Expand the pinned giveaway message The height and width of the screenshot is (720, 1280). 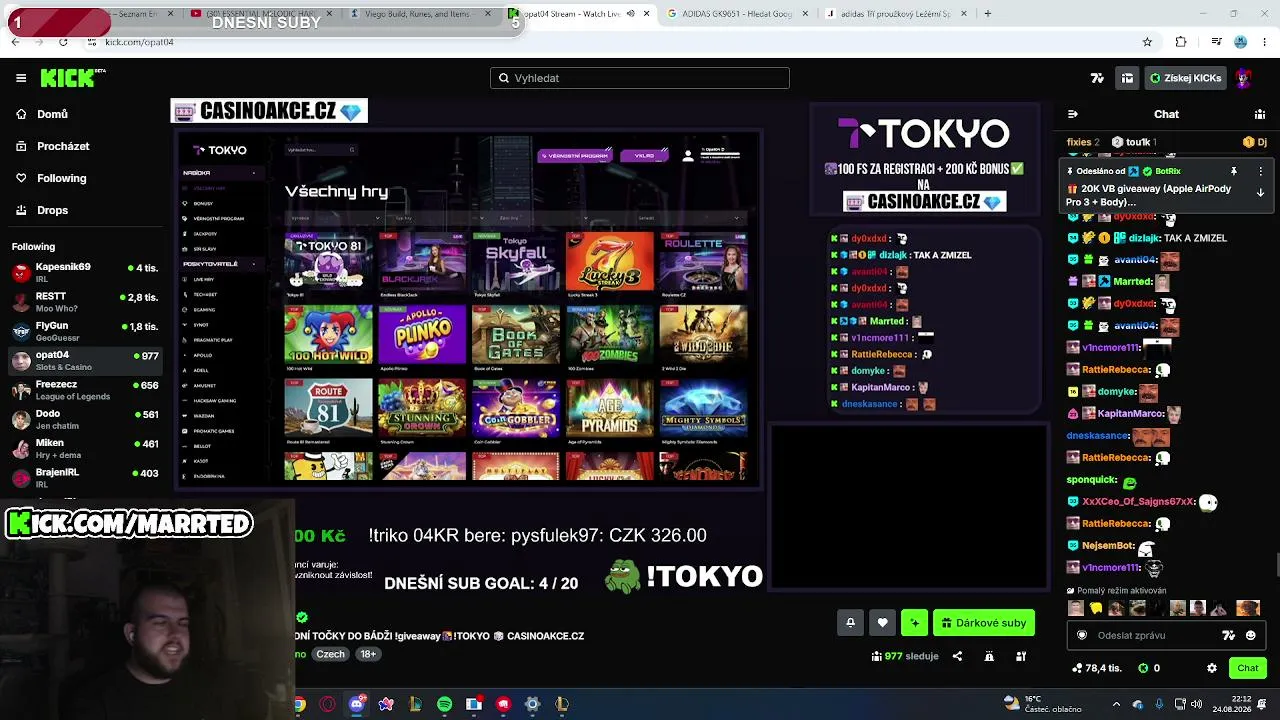click(1260, 193)
